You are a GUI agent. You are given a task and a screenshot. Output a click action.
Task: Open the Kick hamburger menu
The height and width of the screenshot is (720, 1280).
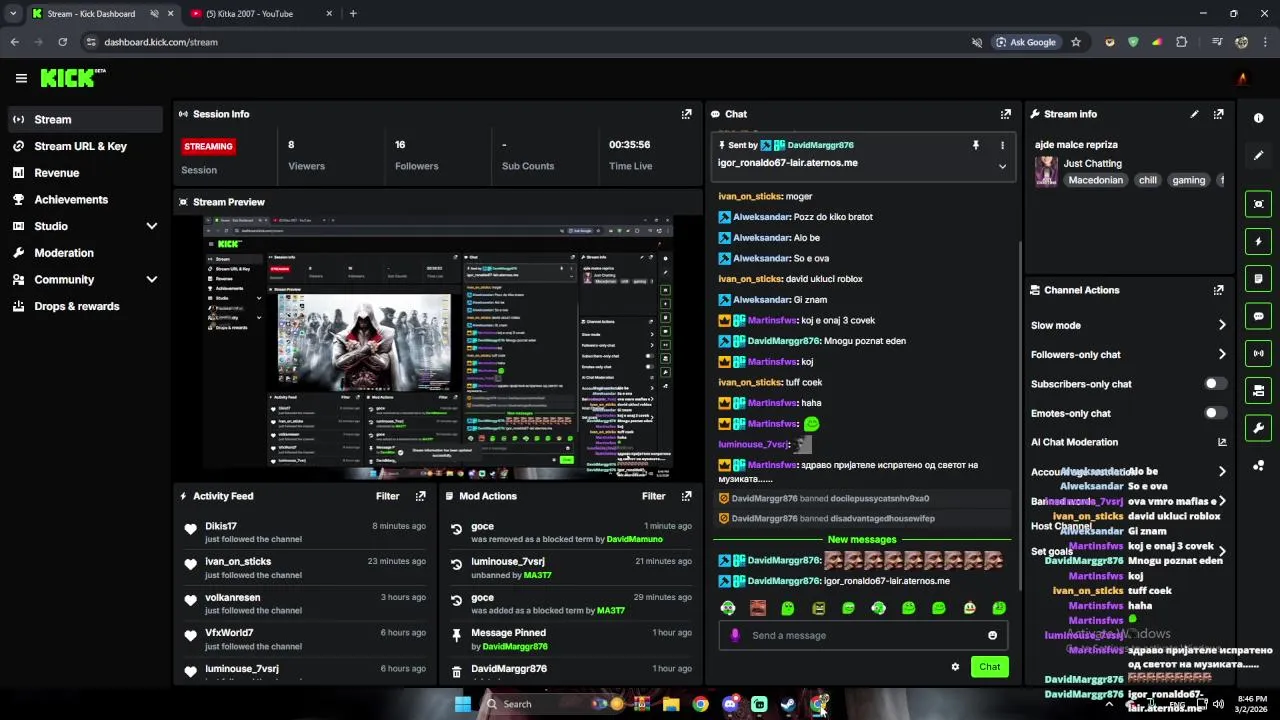coord(21,78)
